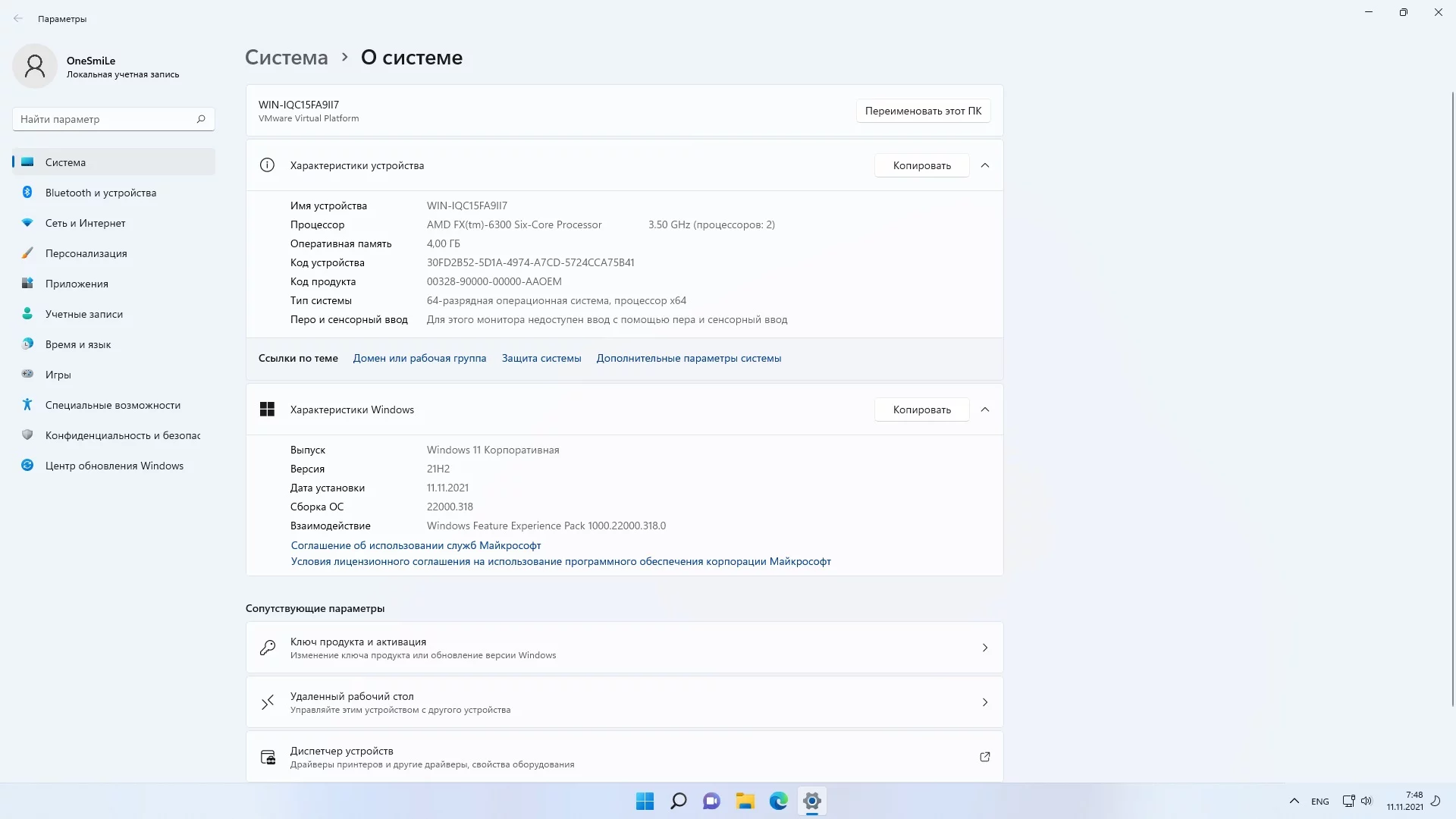This screenshot has height=819, width=1456.
Task: Click the OneSmiLe user avatar
Action: pyautogui.click(x=35, y=66)
